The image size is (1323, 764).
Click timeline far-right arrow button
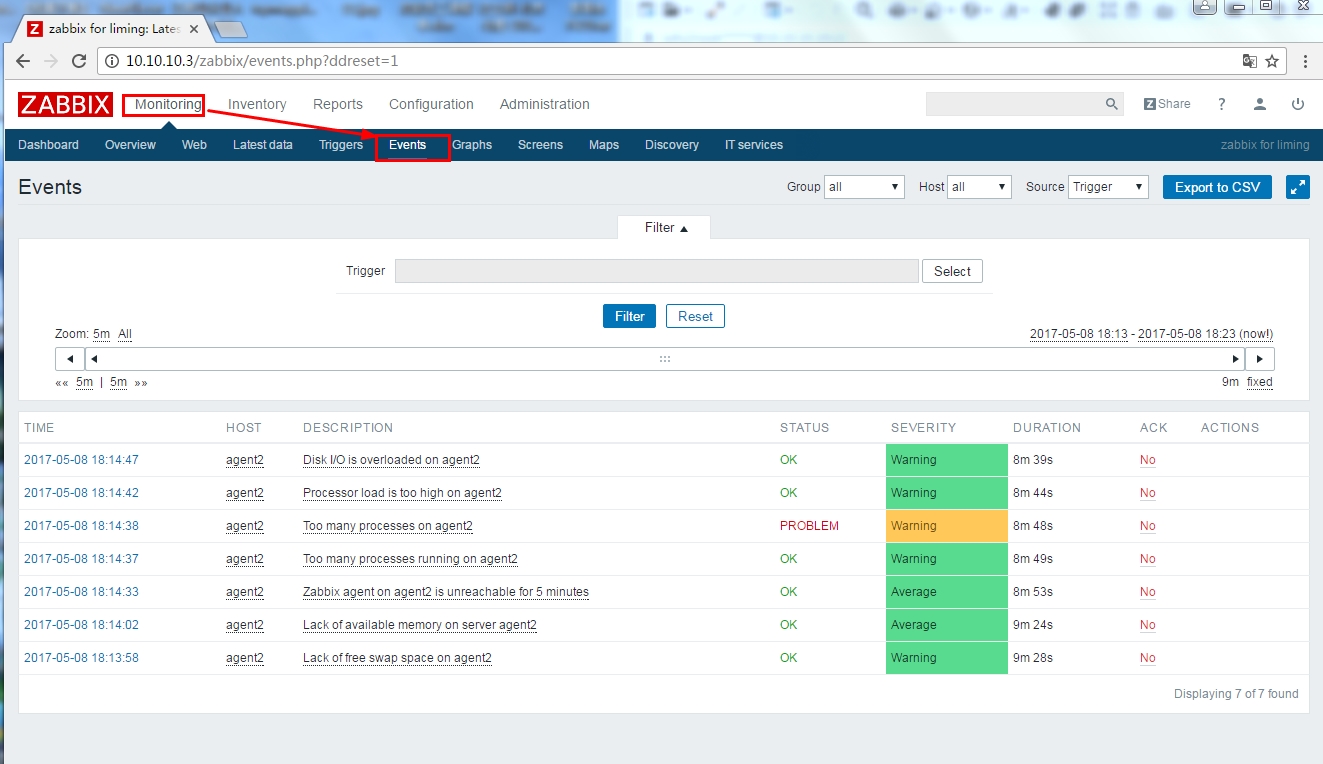pos(1260,359)
